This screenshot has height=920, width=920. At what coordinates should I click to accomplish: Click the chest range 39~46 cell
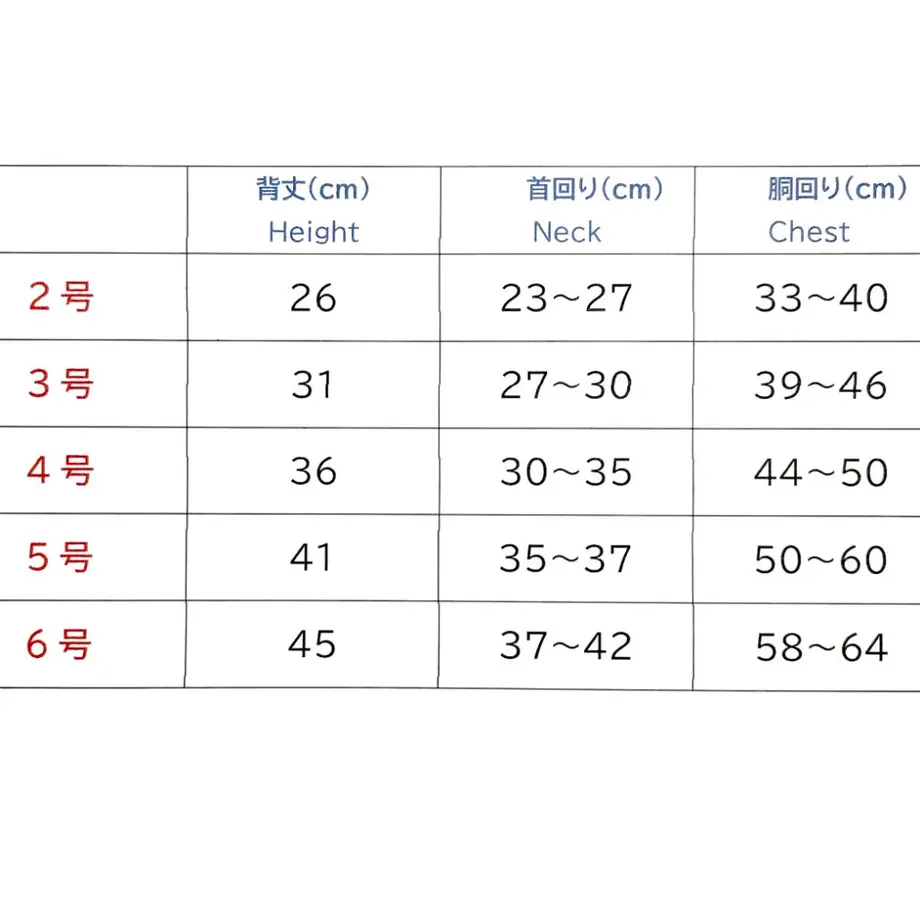820,385
